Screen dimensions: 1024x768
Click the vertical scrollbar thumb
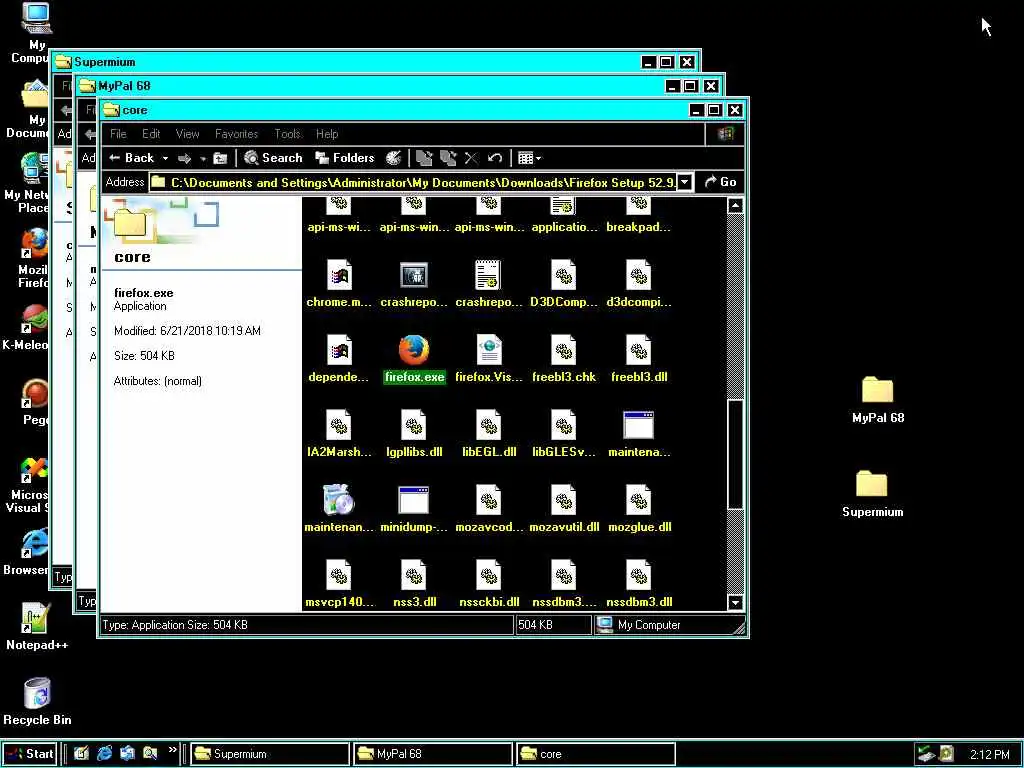point(735,454)
